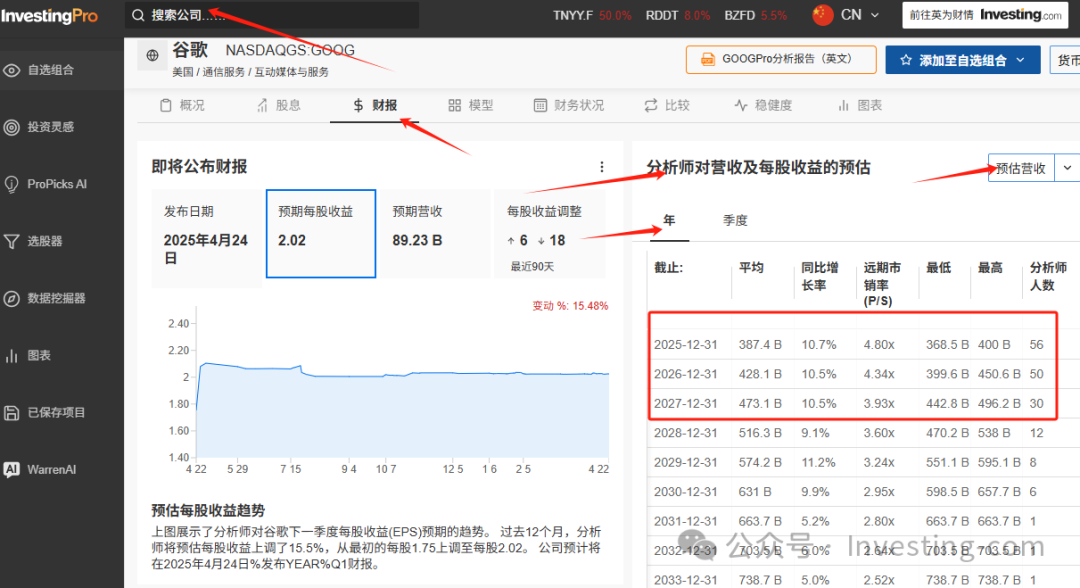Select the 比较 tab
The image size is (1080, 588).
(667, 105)
